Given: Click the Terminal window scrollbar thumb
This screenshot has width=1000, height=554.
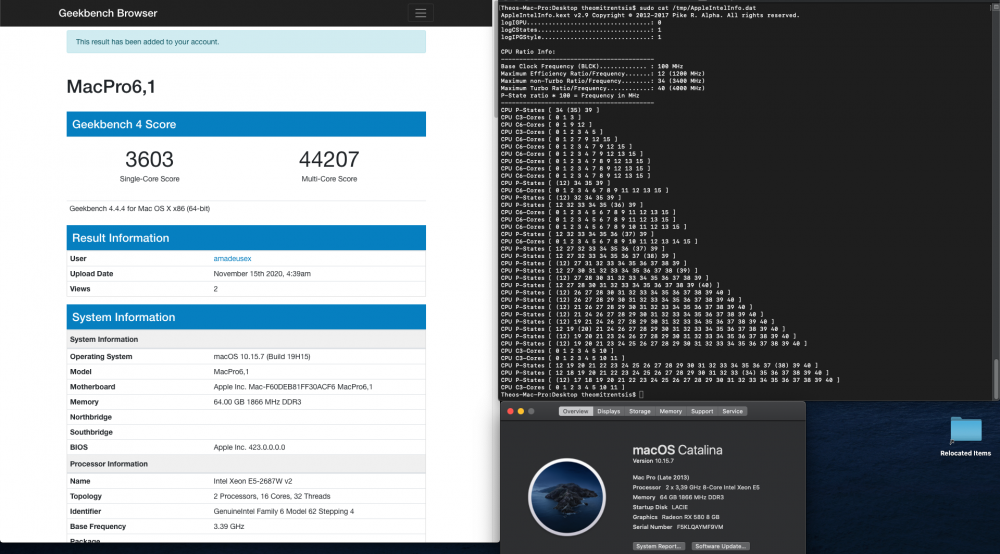Looking at the screenshot, I should pyautogui.click(x=996, y=377).
